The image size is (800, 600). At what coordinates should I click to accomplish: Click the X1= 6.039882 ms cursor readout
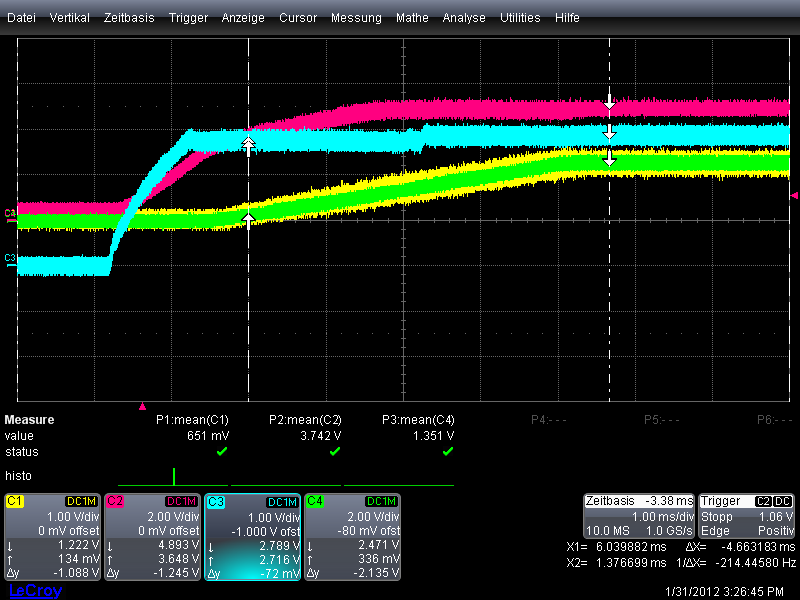click(x=617, y=547)
